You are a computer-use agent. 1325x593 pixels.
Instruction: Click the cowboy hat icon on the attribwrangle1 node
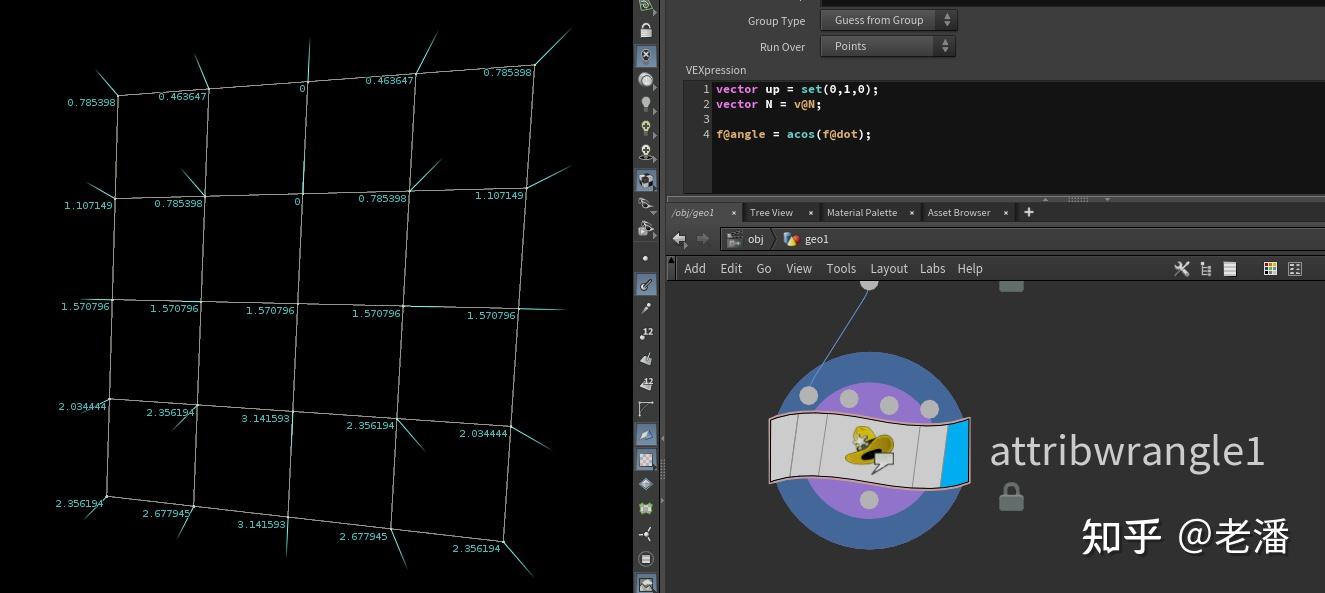(x=869, y=449)
